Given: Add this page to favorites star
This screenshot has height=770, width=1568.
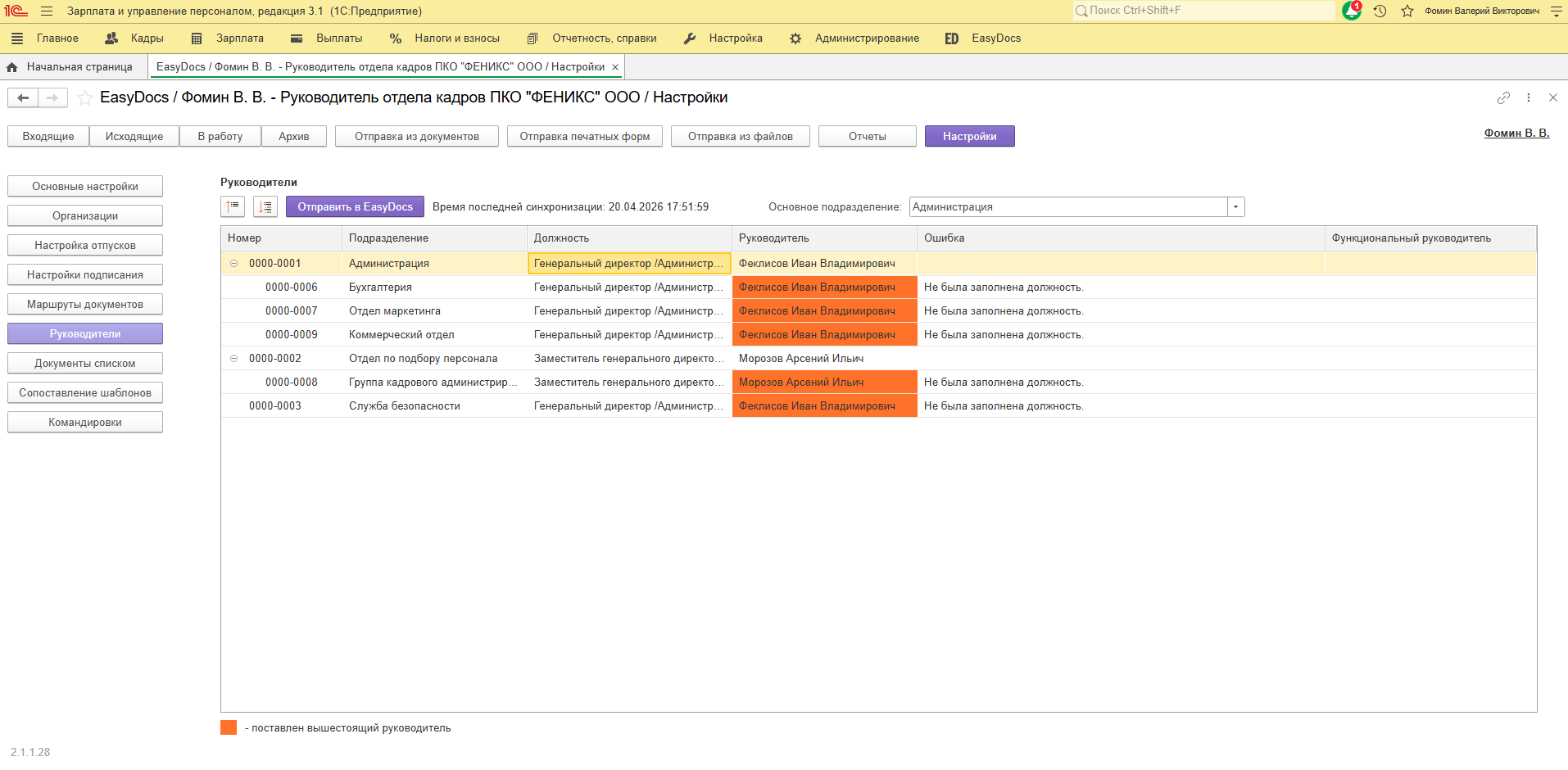Looking at the screenshot, I should [84, 98].
